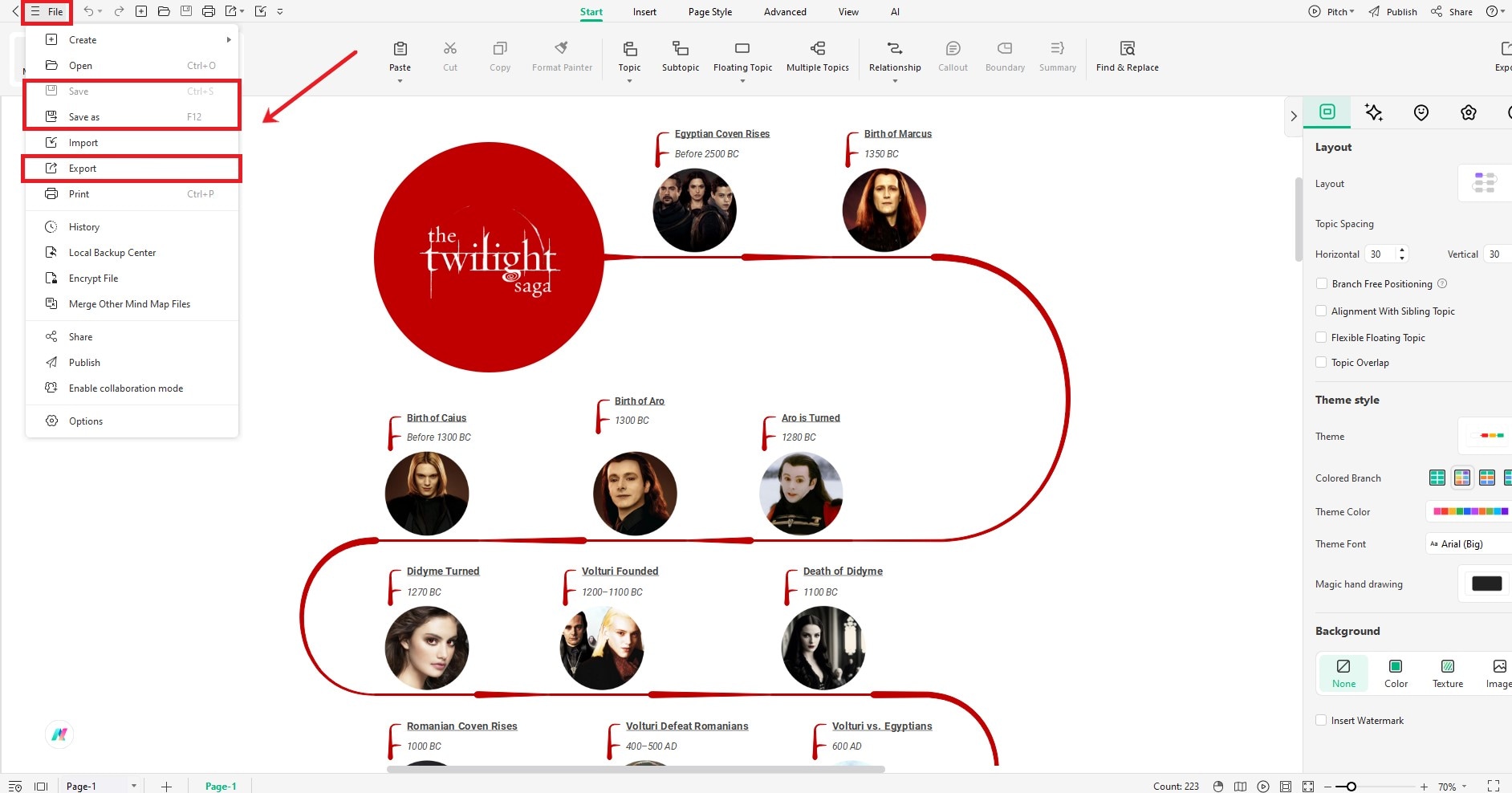
Task: Click the printer icon in quick toolbar
Action: [x=209, y=11]
